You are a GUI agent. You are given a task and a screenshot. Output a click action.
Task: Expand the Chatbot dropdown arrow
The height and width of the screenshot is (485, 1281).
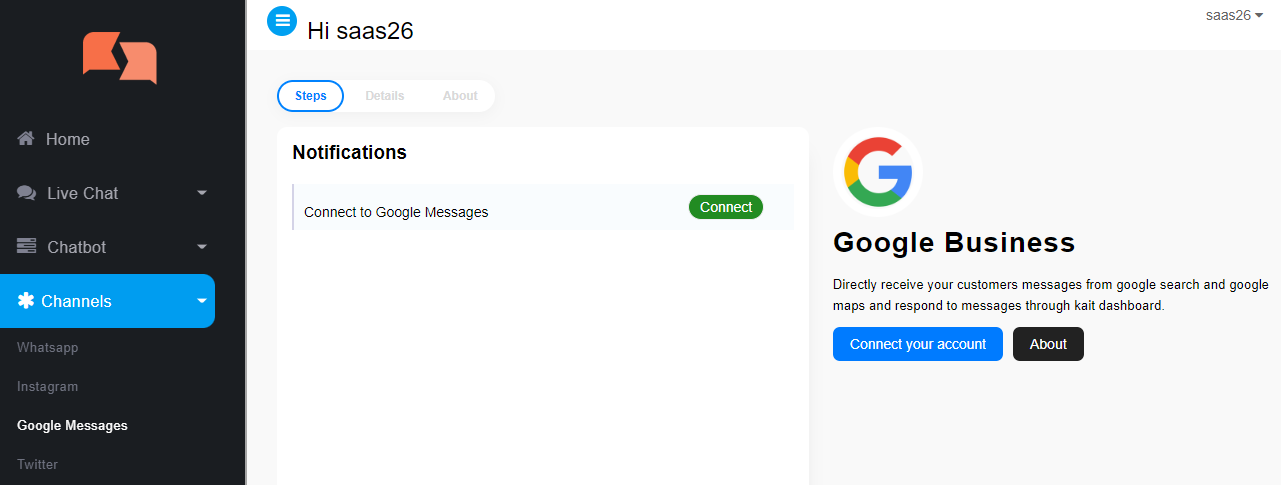pos(202,247)
